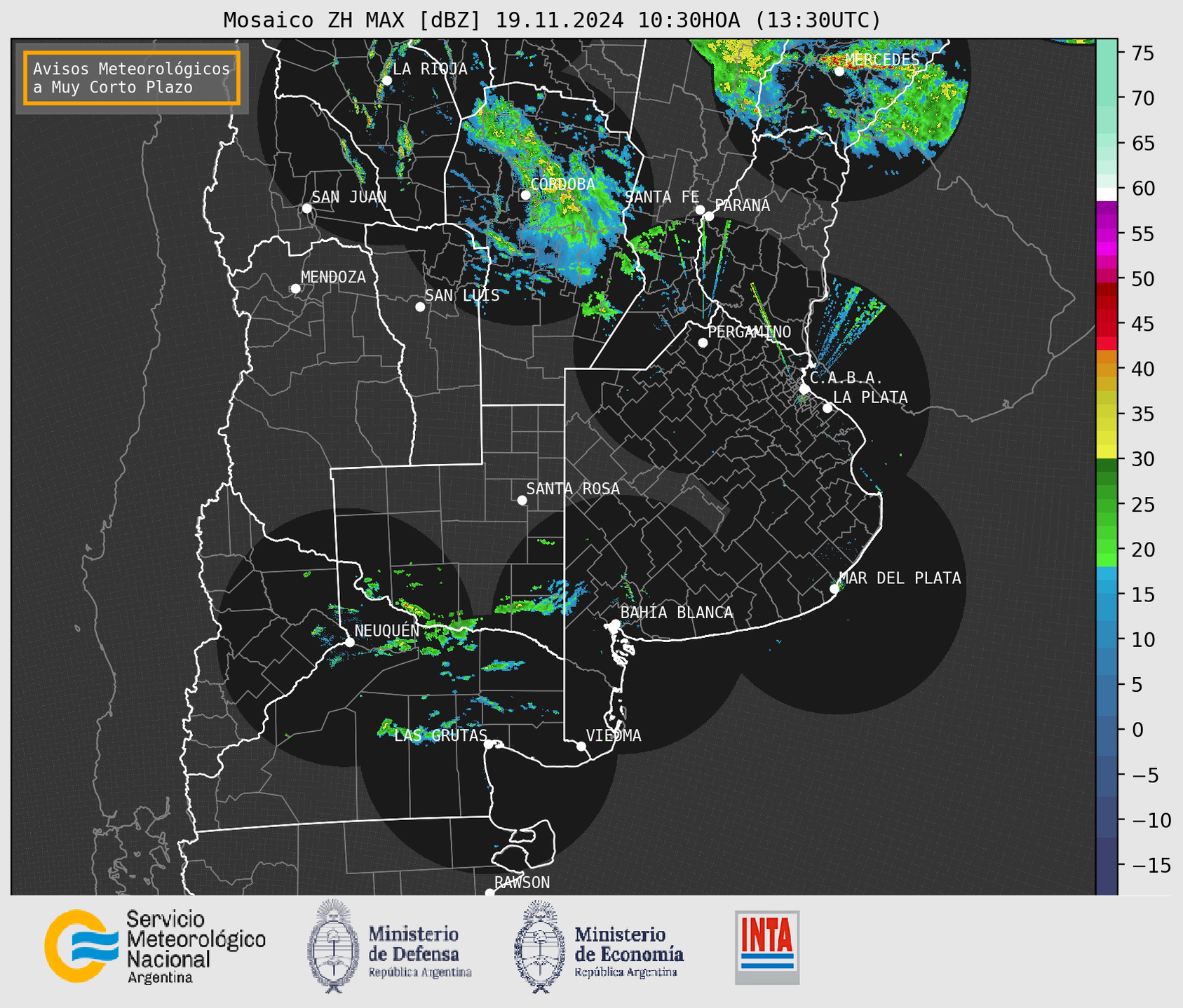The height and width of the screenshot is (1008, 1183).
Task: Click the SAN JUAN city marker dot
Action: click(306, 208)
